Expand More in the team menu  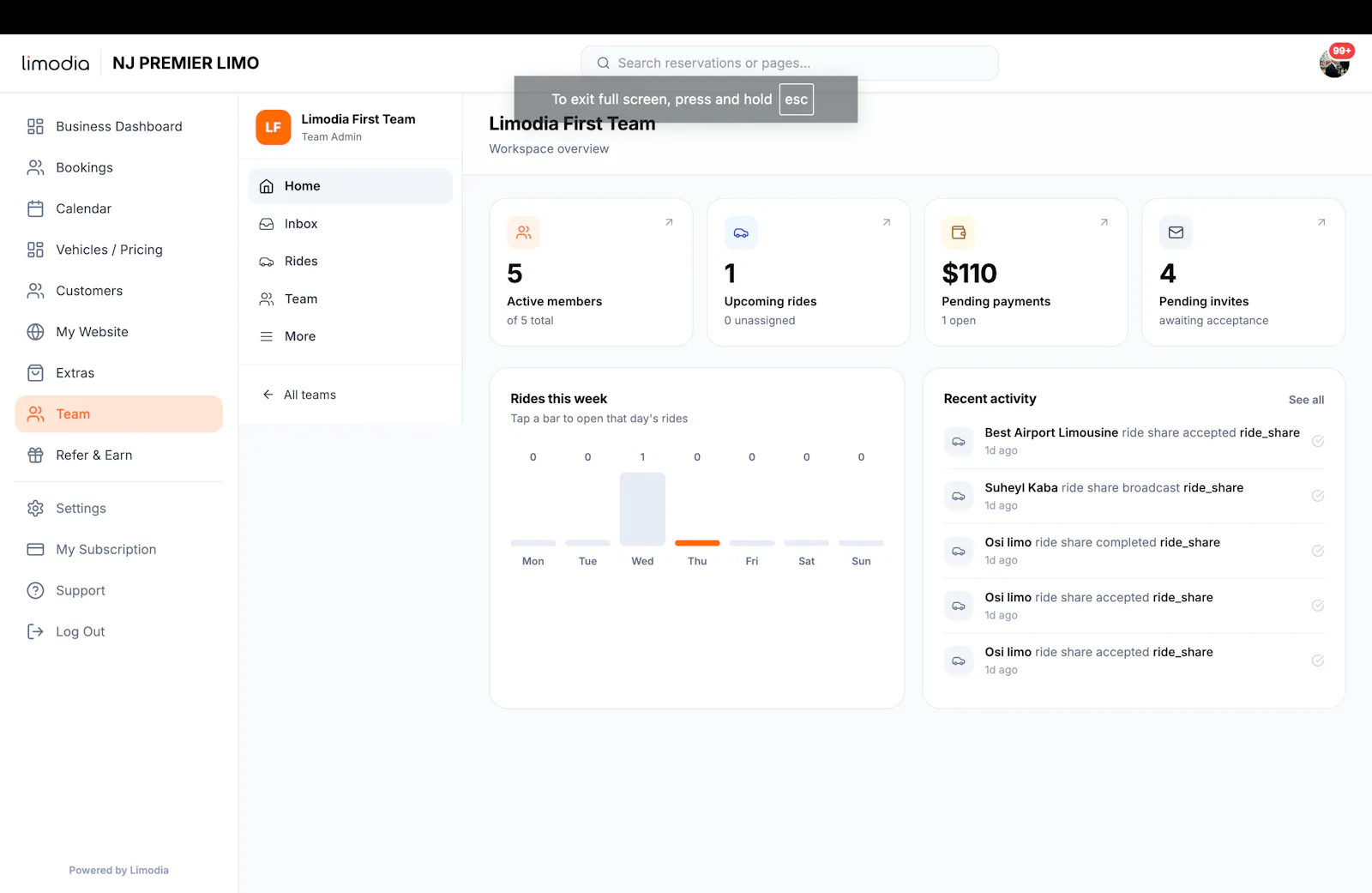[351, 337]
